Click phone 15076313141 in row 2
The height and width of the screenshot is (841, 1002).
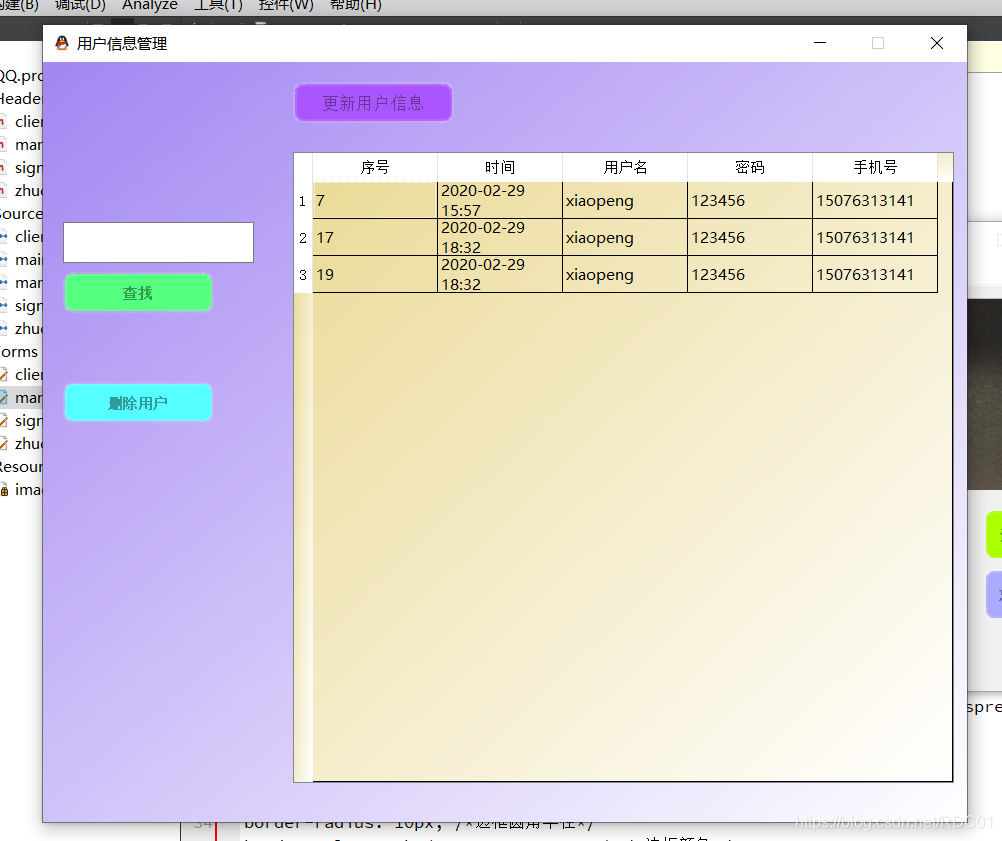coord(875,238)
